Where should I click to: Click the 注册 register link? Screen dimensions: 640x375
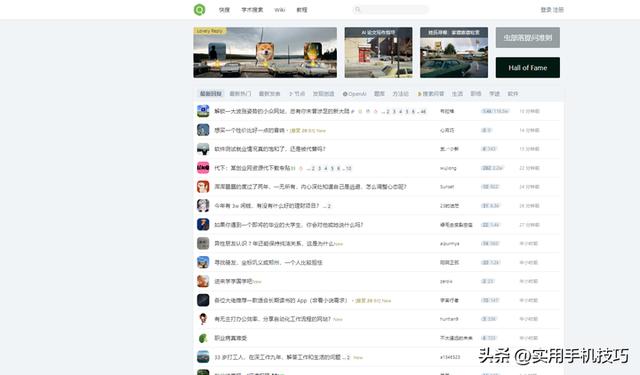(558, 10)
